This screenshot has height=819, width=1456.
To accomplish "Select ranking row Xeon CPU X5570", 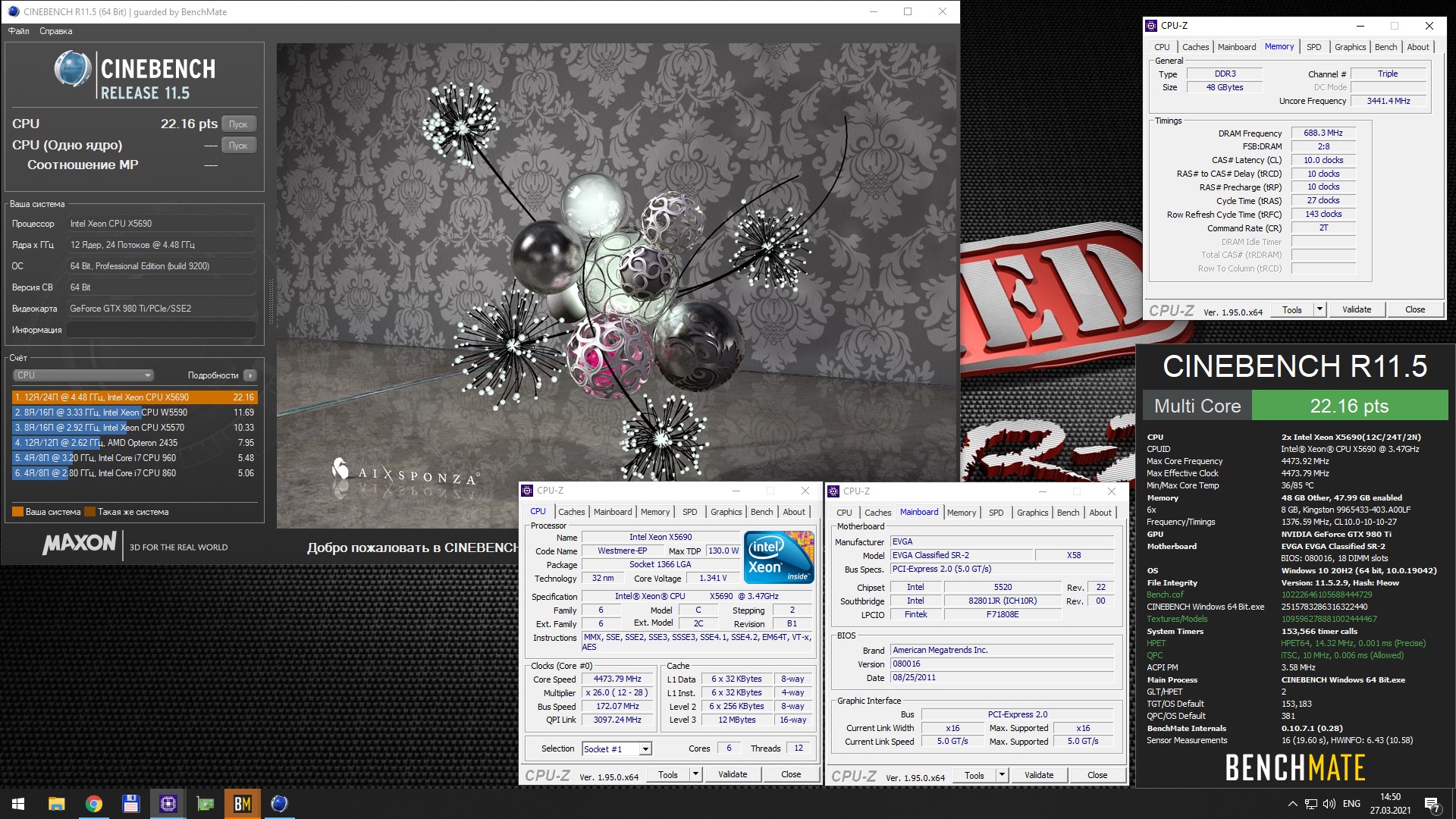I will point(134,428).
